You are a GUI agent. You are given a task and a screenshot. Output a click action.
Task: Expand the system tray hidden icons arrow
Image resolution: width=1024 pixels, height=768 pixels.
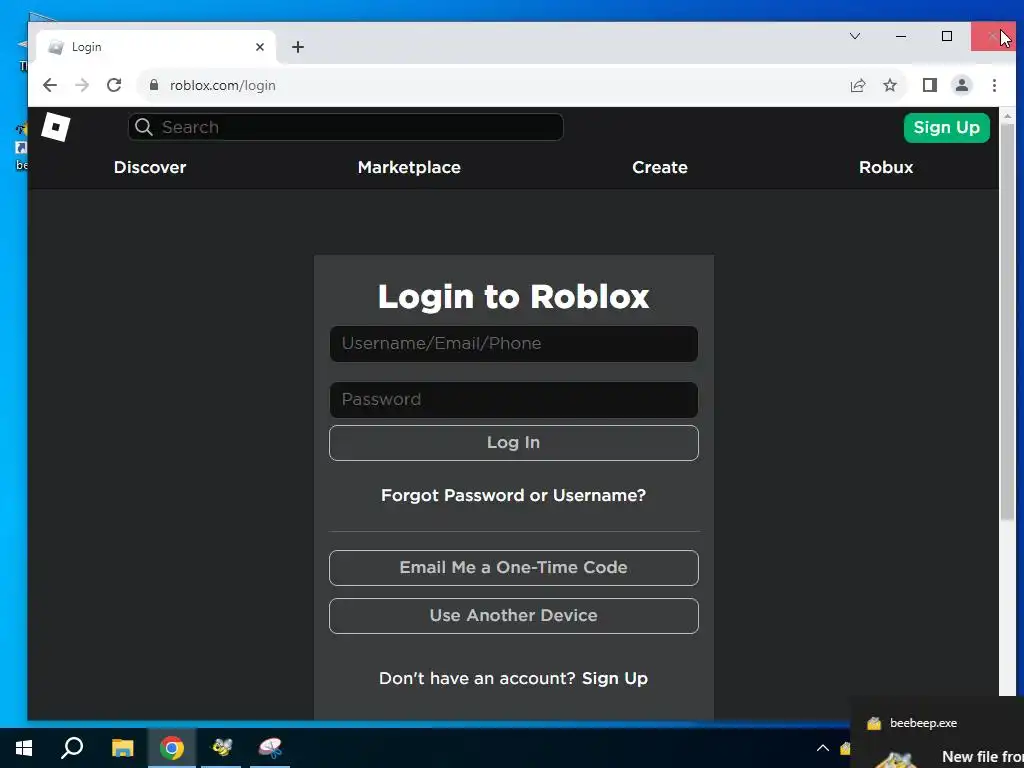tap(823, 748)
